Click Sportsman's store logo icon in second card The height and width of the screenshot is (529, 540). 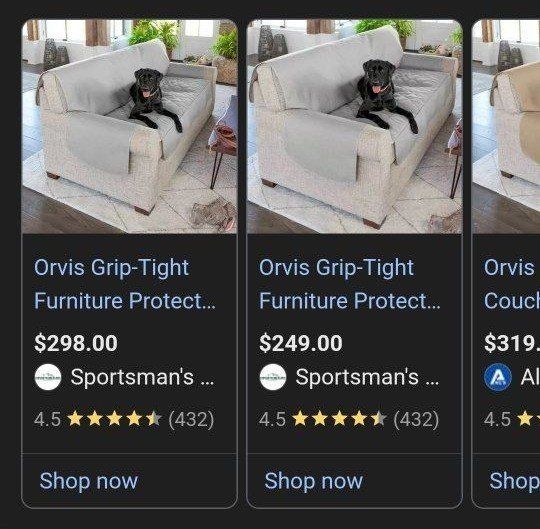pyautogui.click(x=273, y=377)
